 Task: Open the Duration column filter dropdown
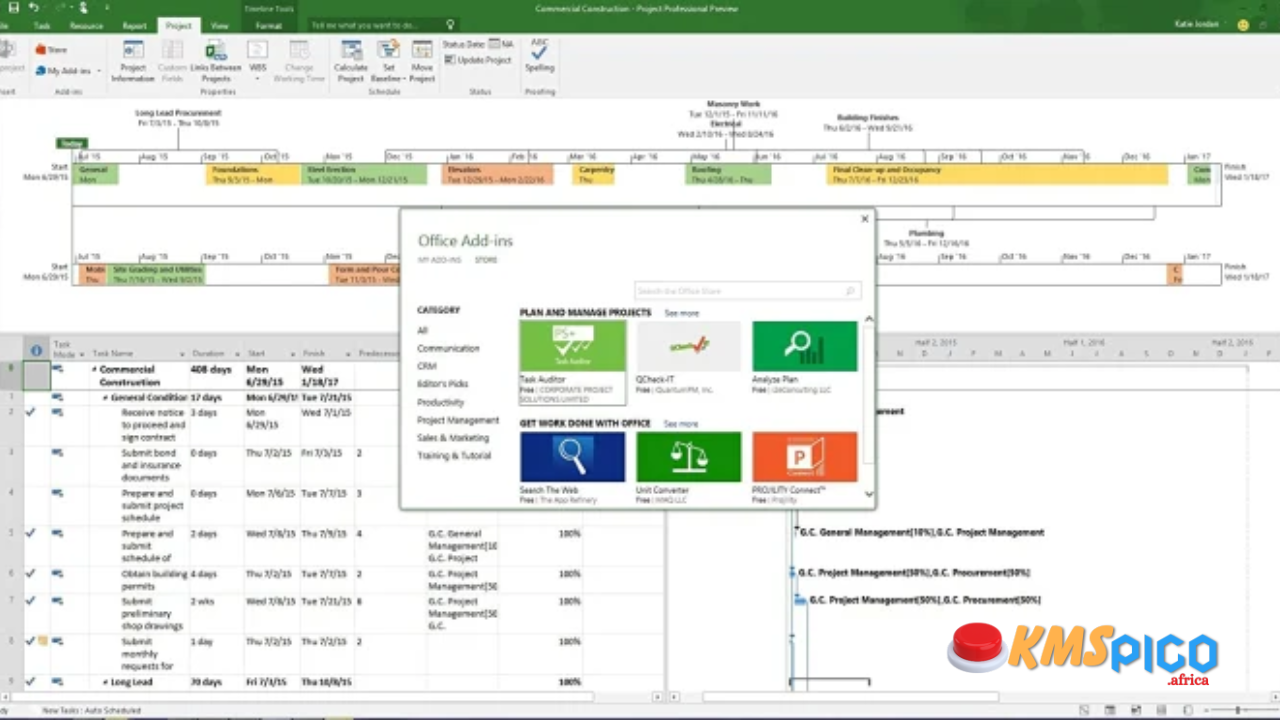click(x=237, y=354)
